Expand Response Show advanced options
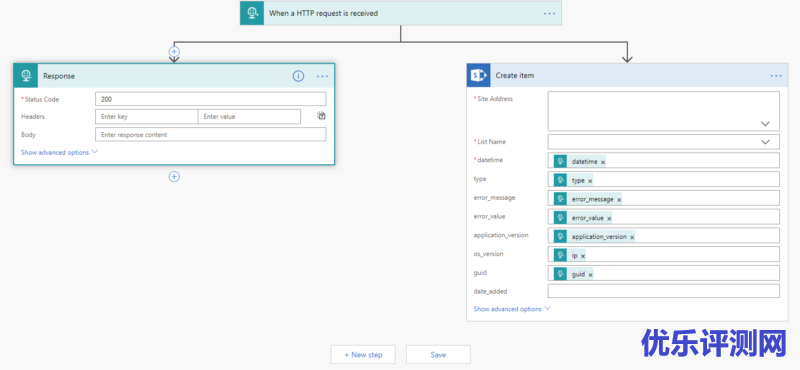 pos(59,152)
